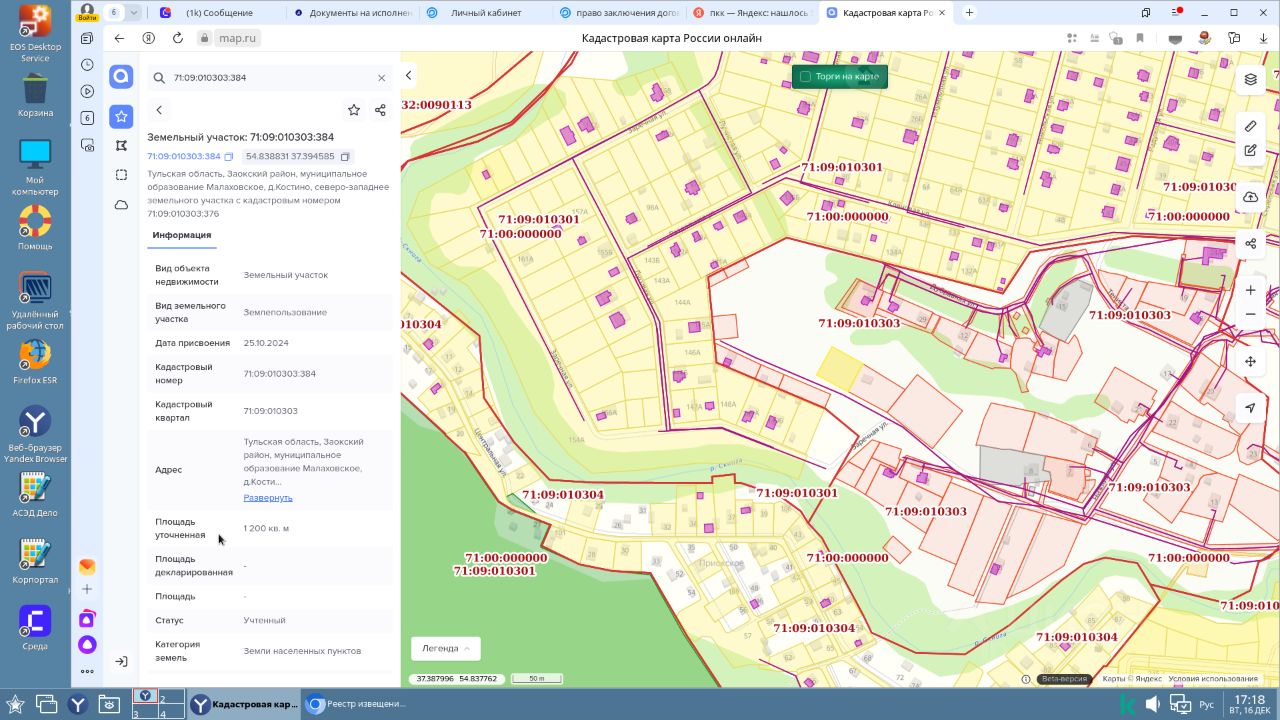1280x720 pixels.
Task: Click the cloud upload icon on map
Action: click(1250, 197)
